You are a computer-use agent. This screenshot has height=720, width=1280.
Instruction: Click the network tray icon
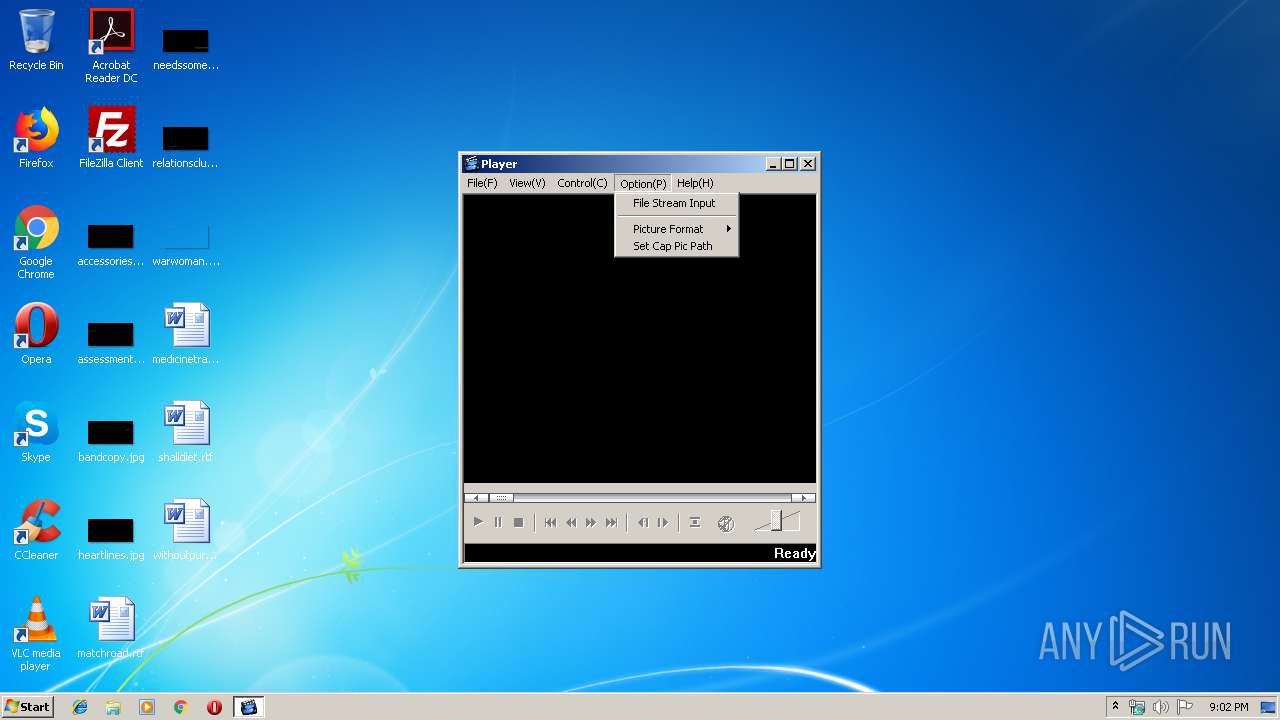pos(1137,707)
